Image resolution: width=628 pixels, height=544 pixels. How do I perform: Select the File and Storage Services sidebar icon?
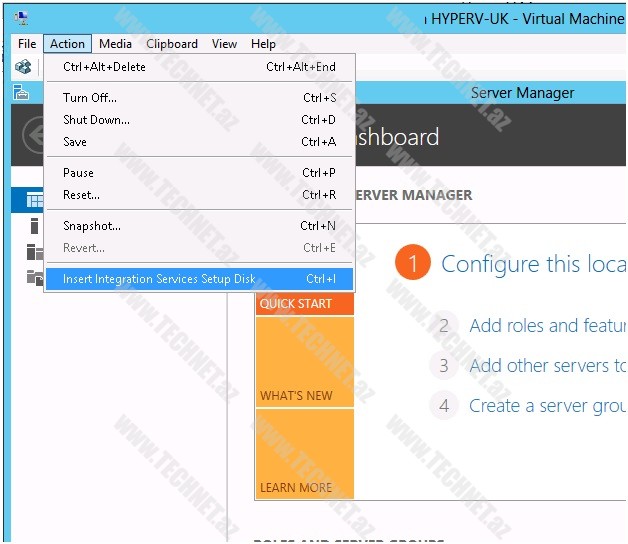pyautogui.click(x=34, y=277)
